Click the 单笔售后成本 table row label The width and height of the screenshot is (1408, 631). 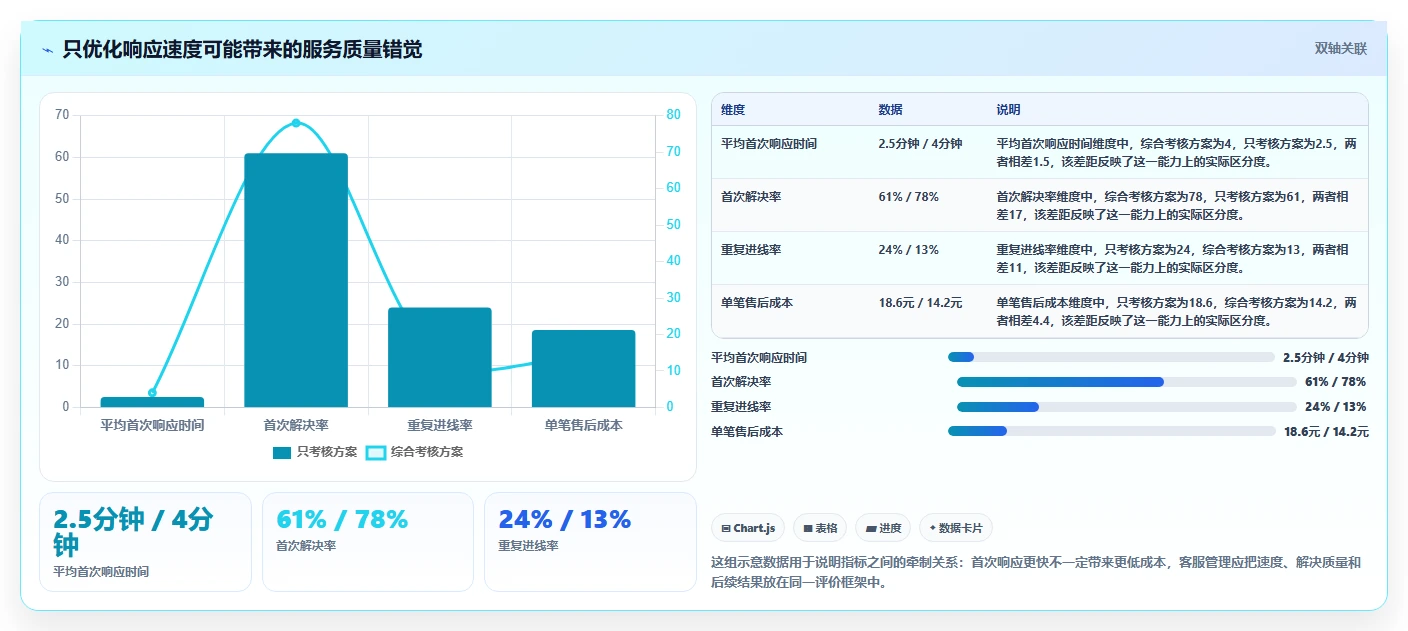coord(757,303)
